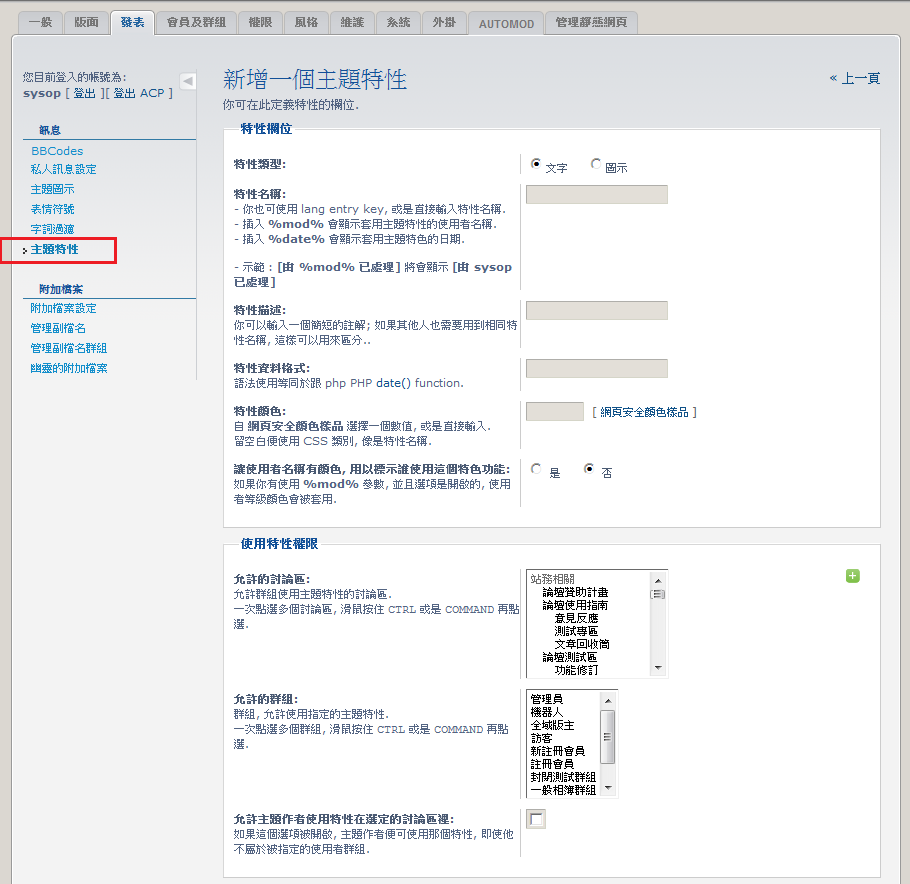Click the 特性名稱 text input field
Viewport: 910px width, 884px height.
click(596, 195)
